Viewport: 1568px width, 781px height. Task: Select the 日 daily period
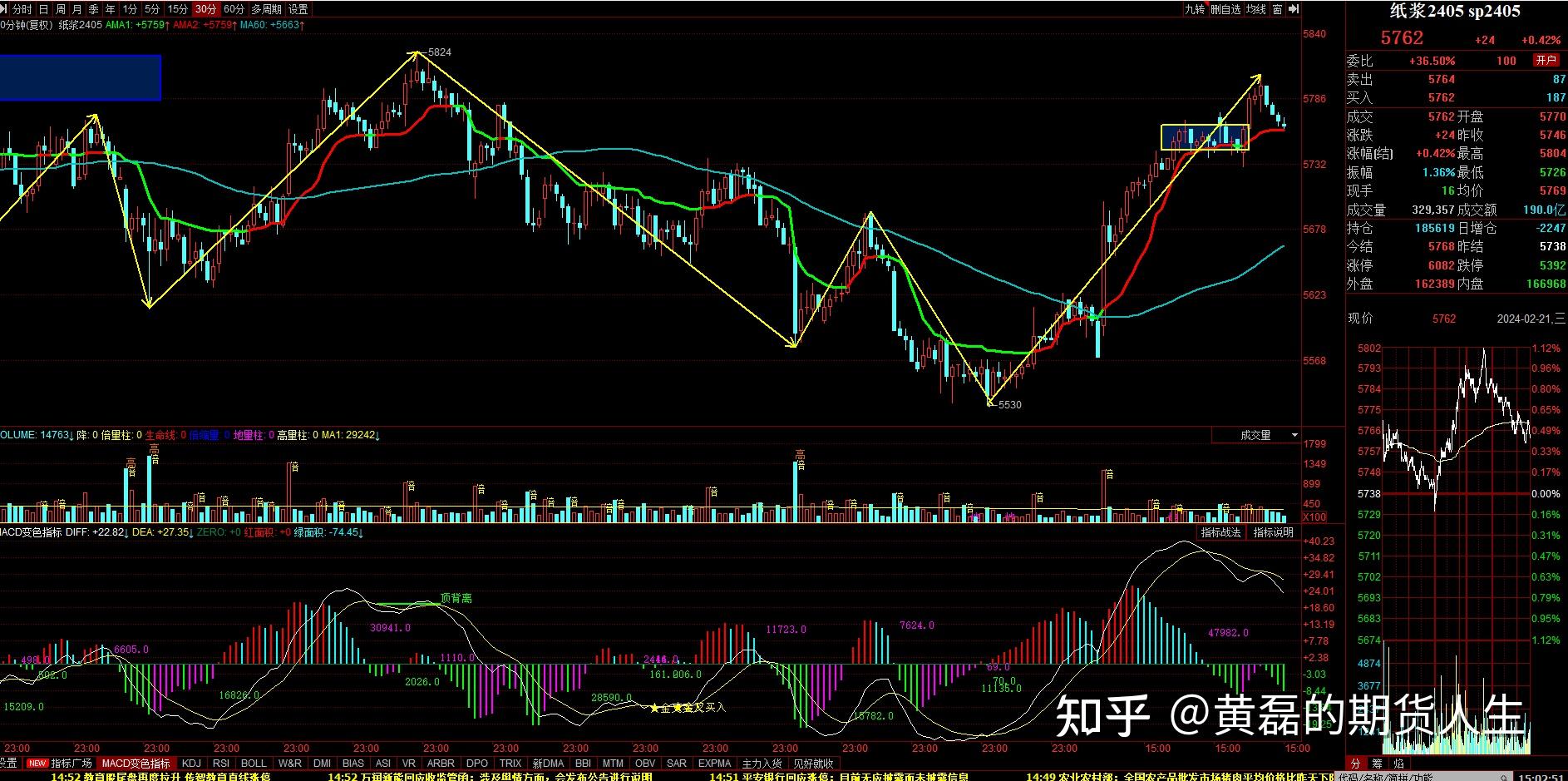point(44,9)
